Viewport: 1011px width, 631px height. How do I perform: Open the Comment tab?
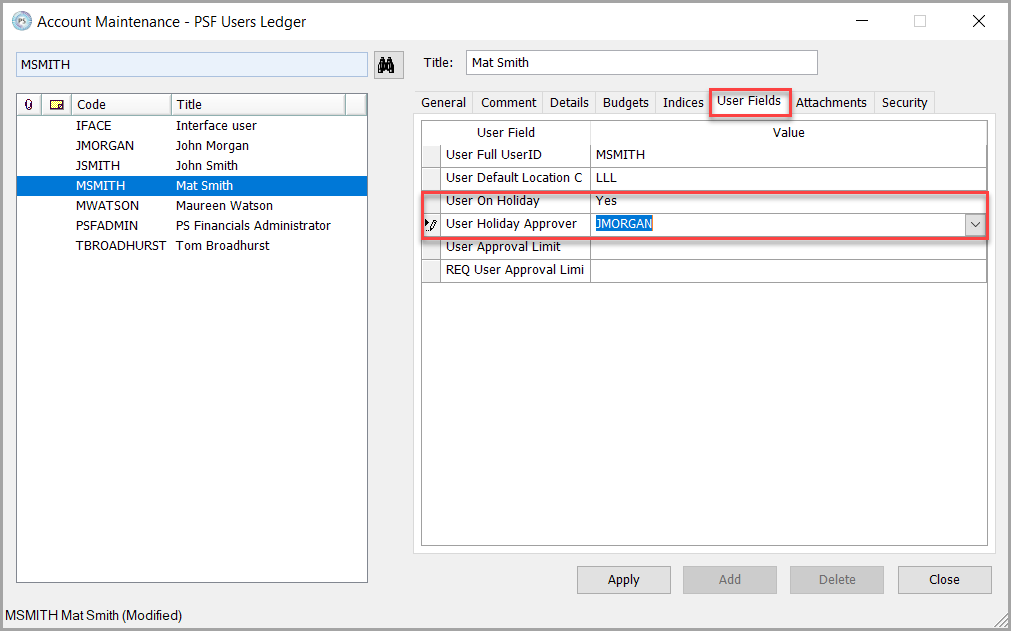tap(508, 102)
